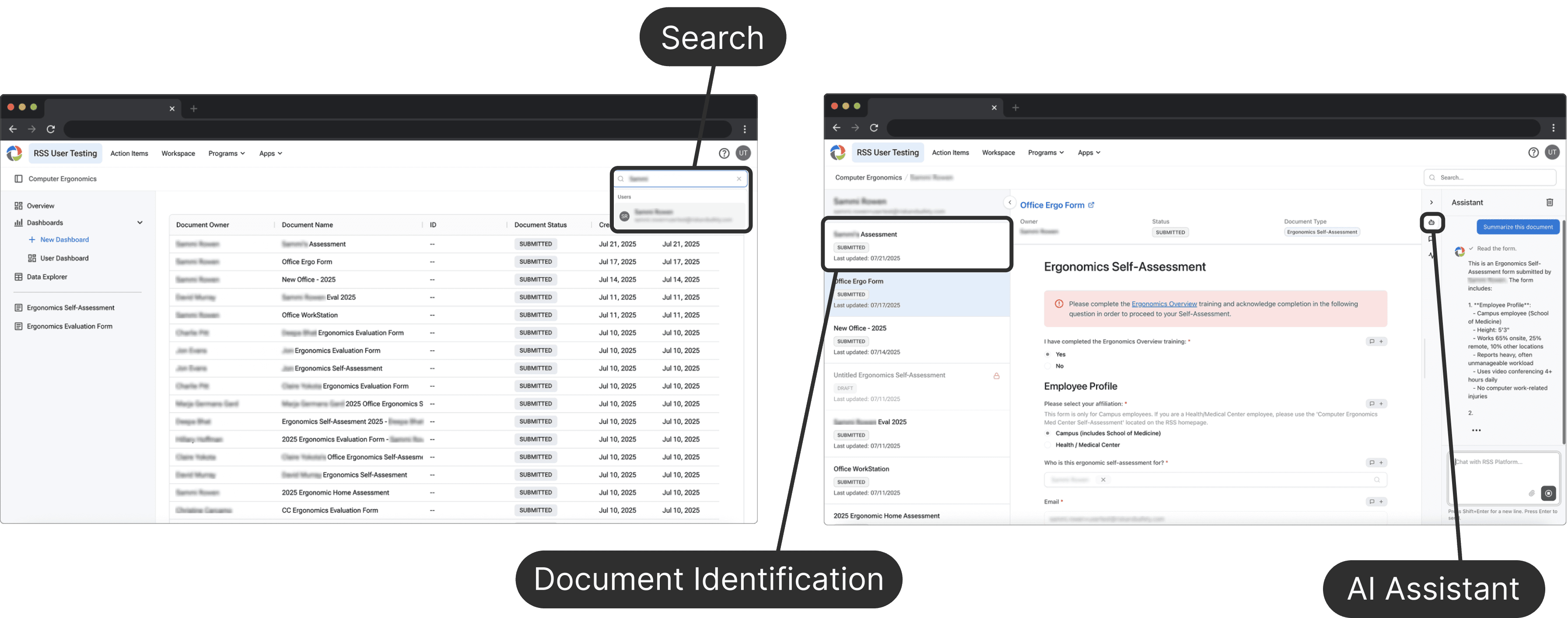Select the SR user in the search results

[680, 215]
